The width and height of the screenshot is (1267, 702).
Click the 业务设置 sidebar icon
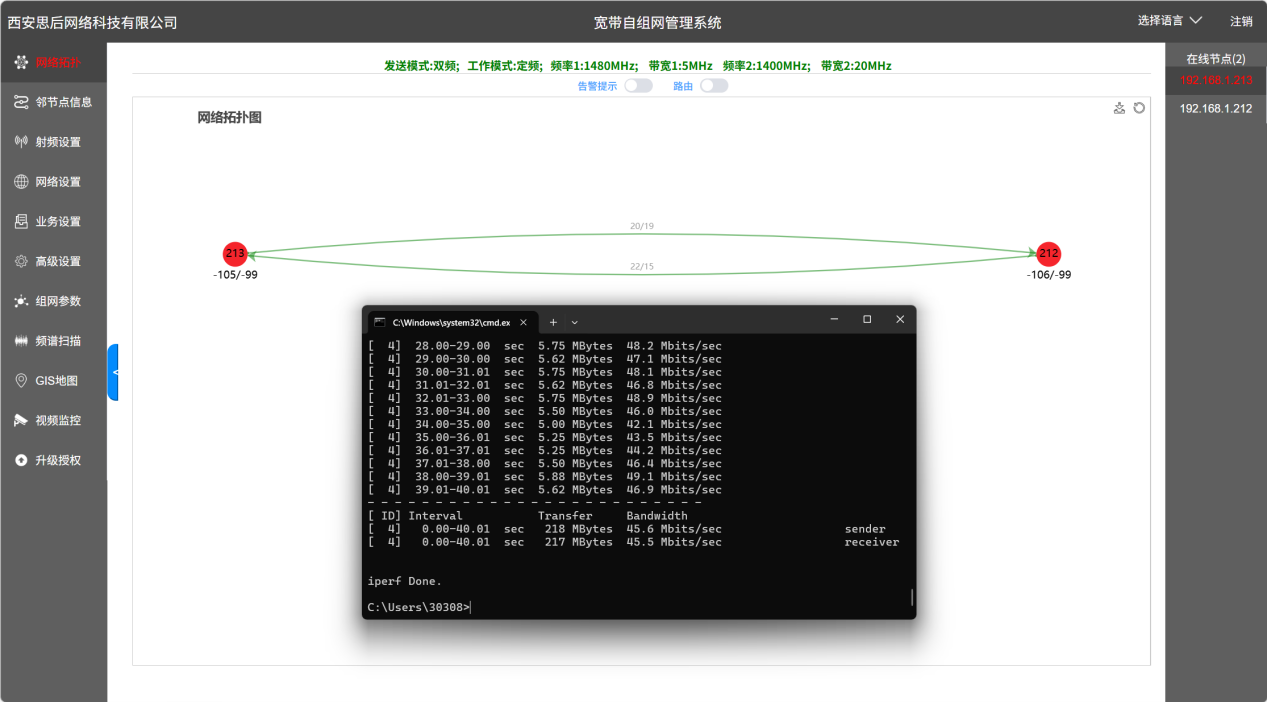(21, 221)
